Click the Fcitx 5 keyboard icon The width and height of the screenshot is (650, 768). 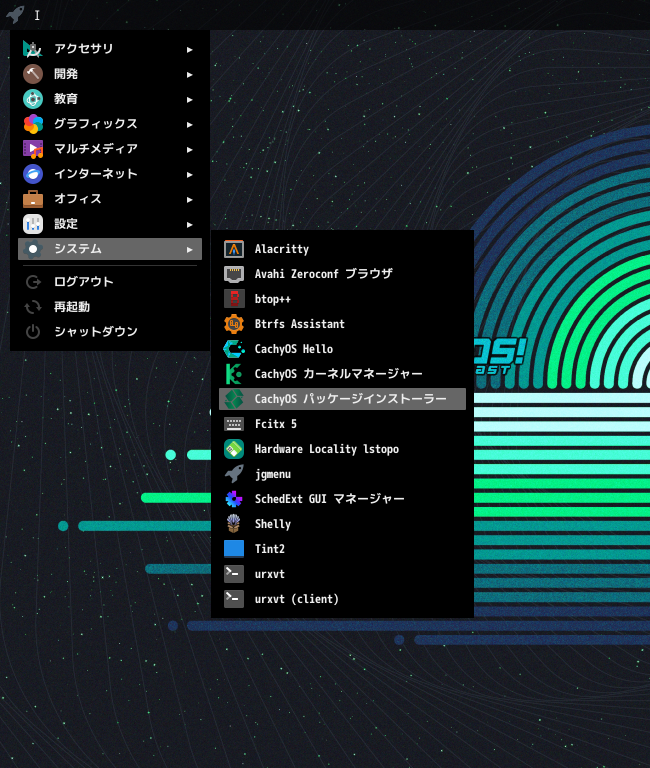click(x=234, y=424)
